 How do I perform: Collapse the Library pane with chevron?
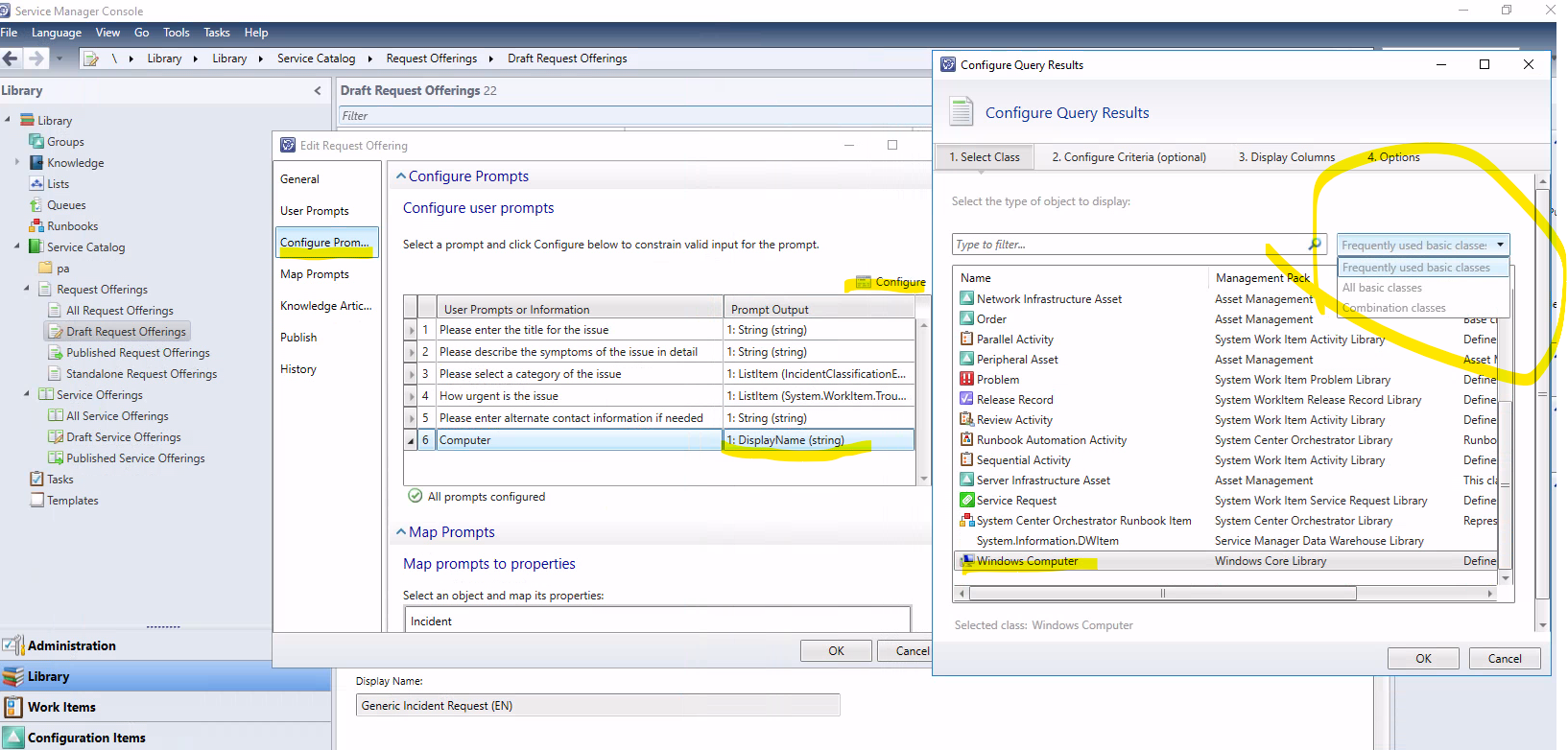click(x=318, y=90)
